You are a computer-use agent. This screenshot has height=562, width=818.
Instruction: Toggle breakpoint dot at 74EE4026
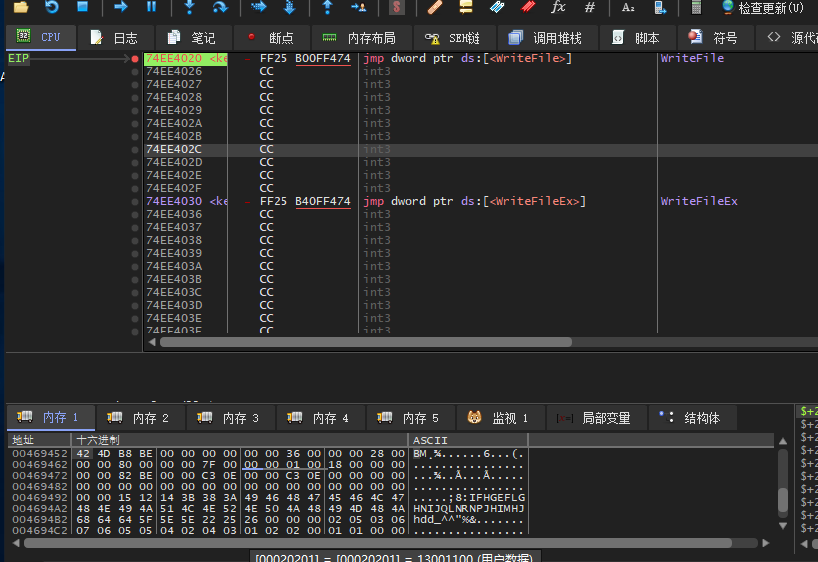[135, 72]
